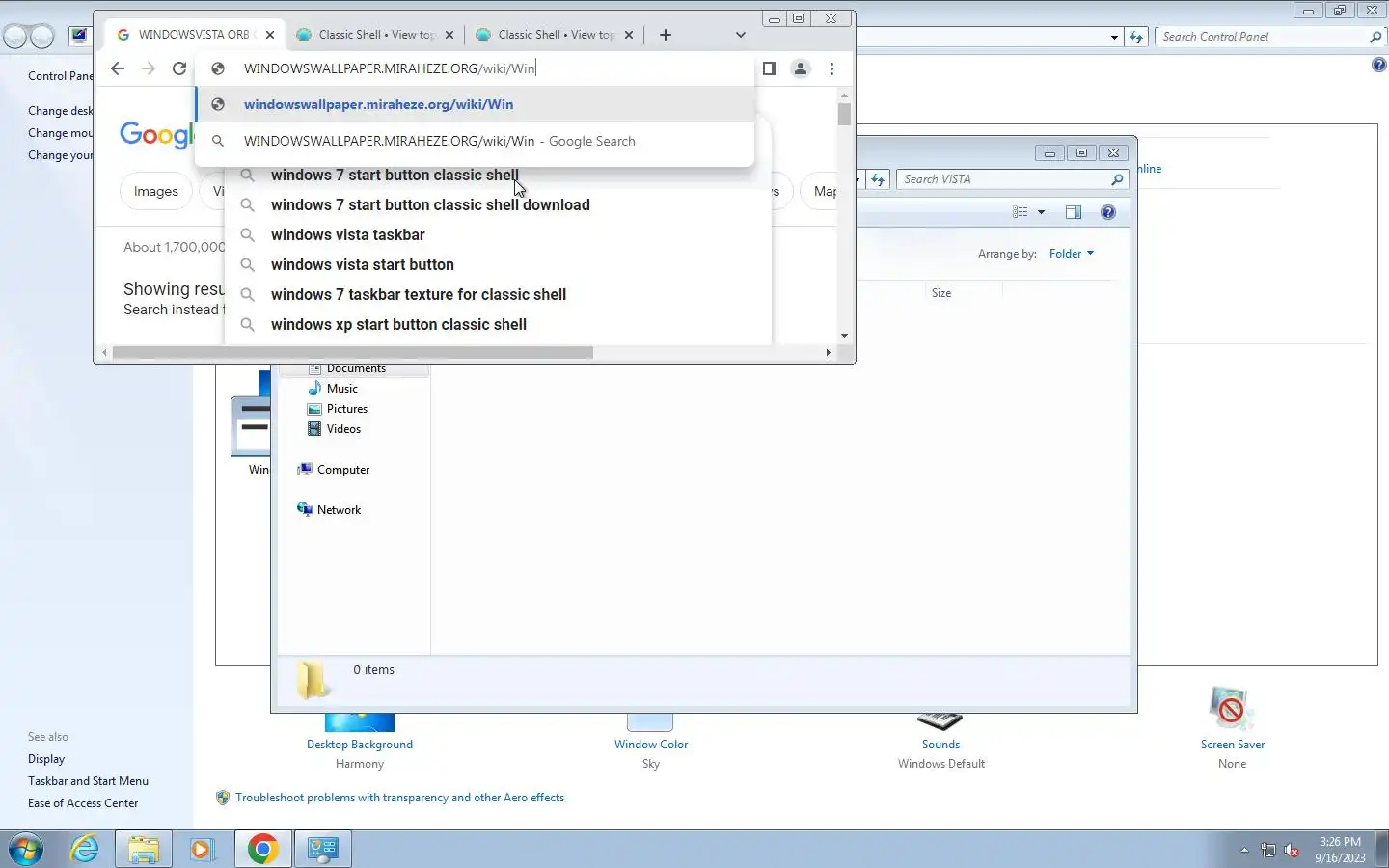Reload the current Chrome page
1389x868 pixels.
[x=178, y=68]
